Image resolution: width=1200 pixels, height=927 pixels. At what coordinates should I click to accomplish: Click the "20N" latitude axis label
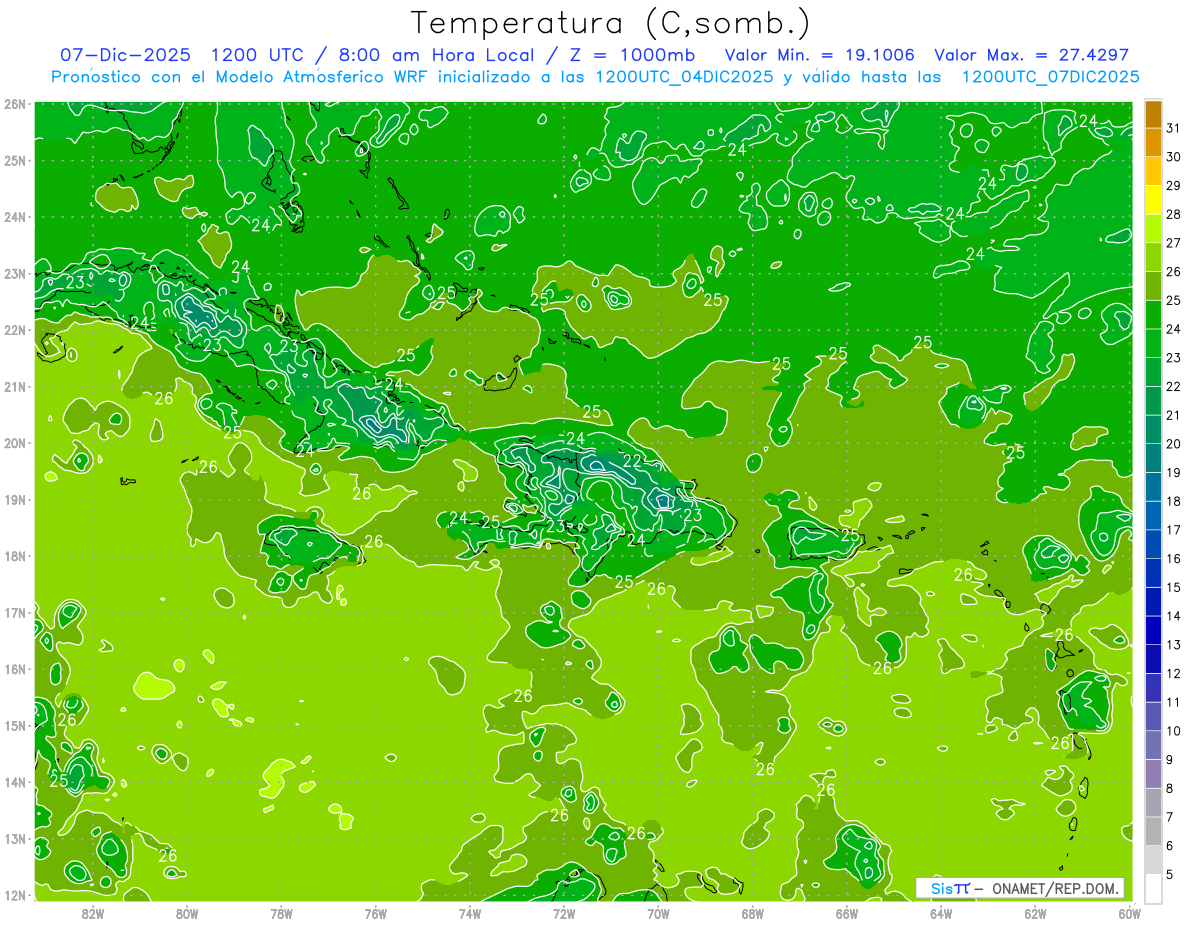(x=15, y=443)
